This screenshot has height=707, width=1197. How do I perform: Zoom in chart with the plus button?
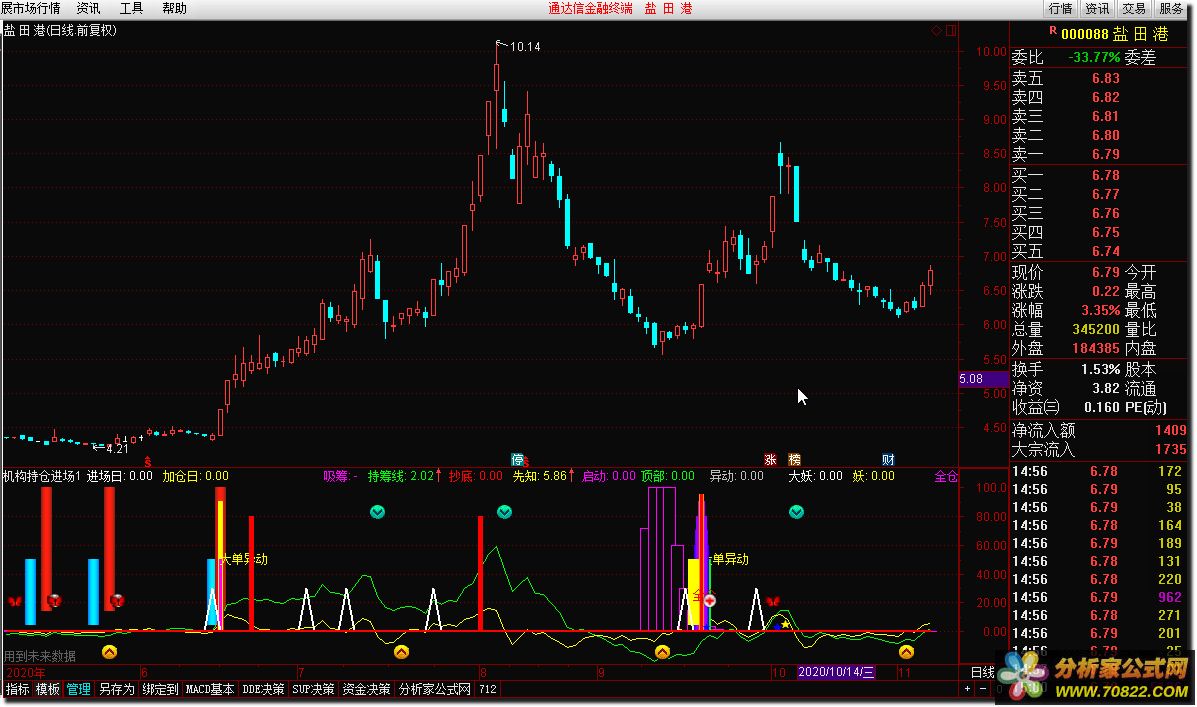967,689
